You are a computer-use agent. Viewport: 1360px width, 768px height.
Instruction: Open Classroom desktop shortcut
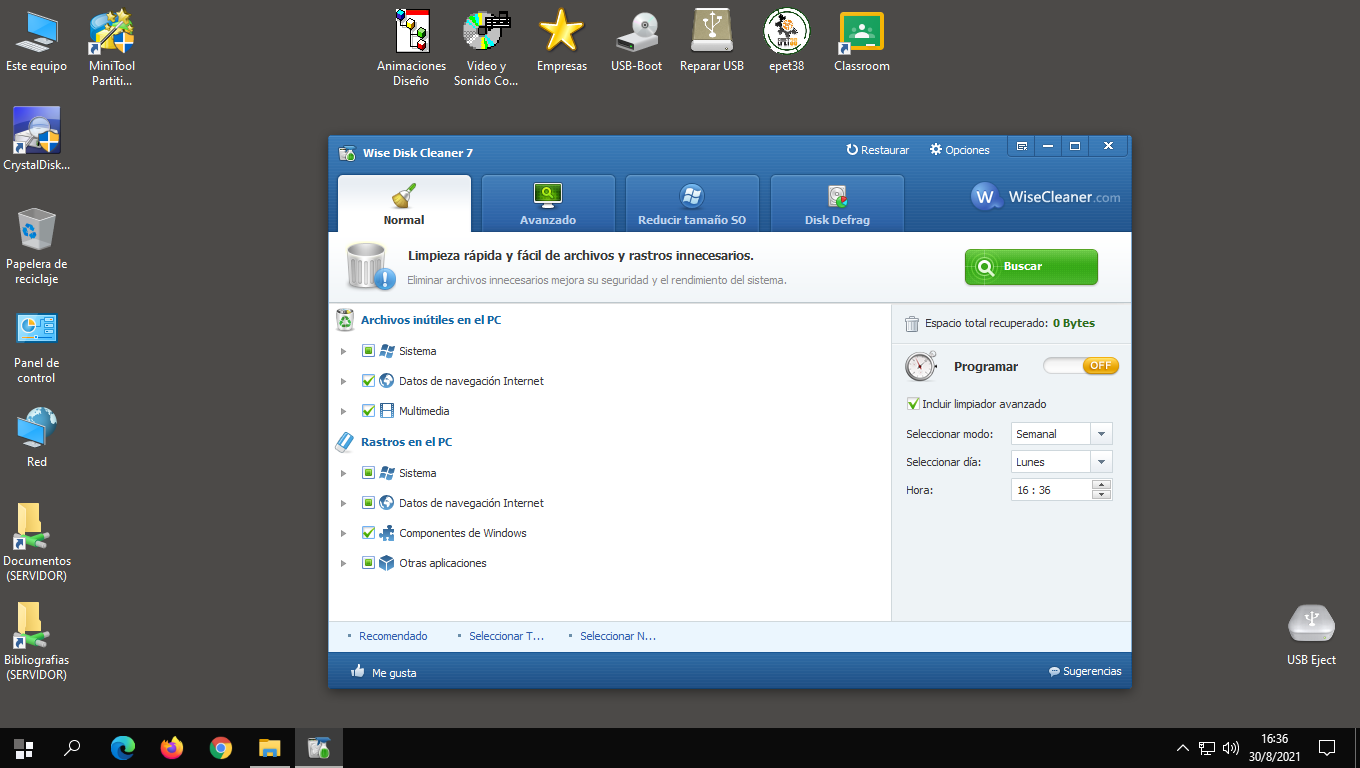pyautogui.click(x=862, y=42)
